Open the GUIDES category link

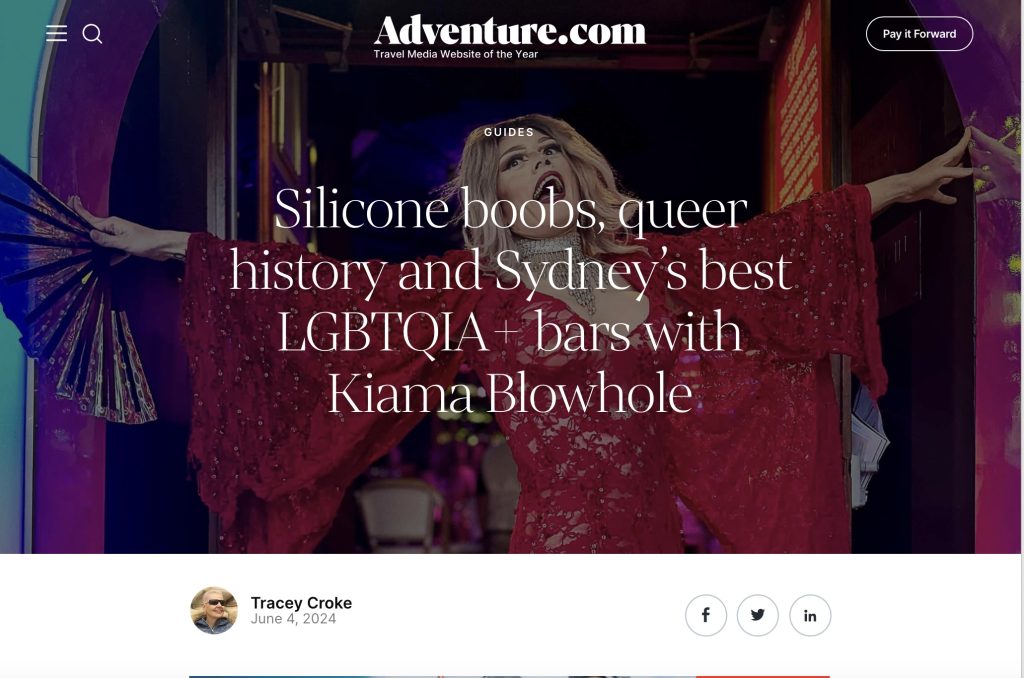point(509,132)
